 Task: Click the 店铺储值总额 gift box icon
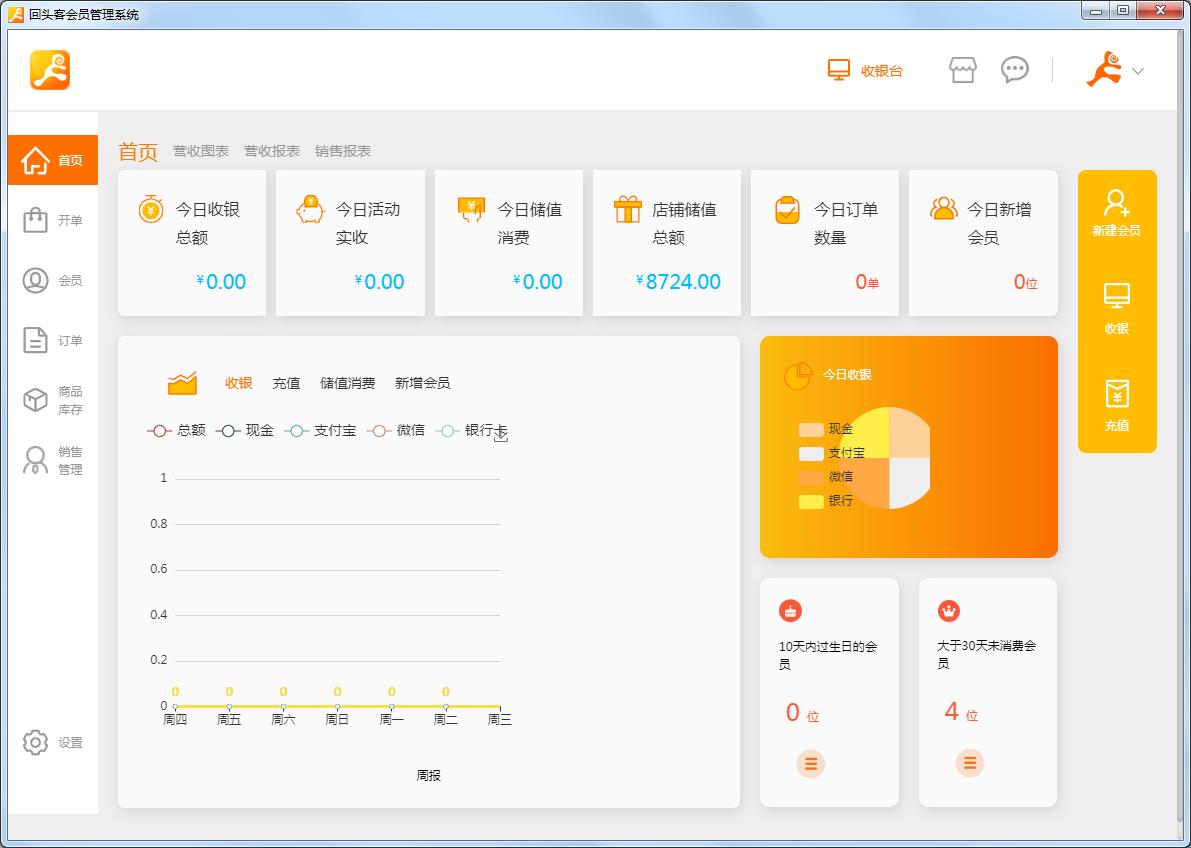point(627,209)
